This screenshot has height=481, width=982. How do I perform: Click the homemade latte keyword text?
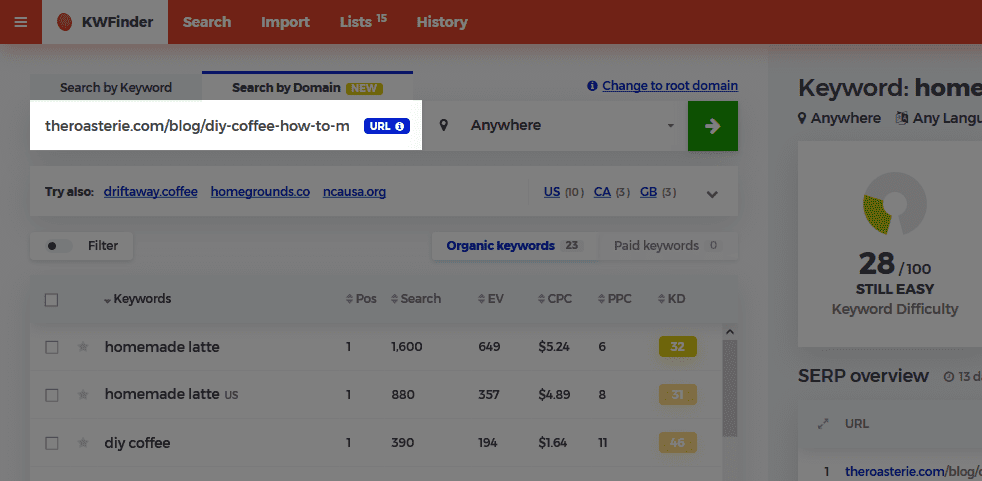click(x=162, y=346)
